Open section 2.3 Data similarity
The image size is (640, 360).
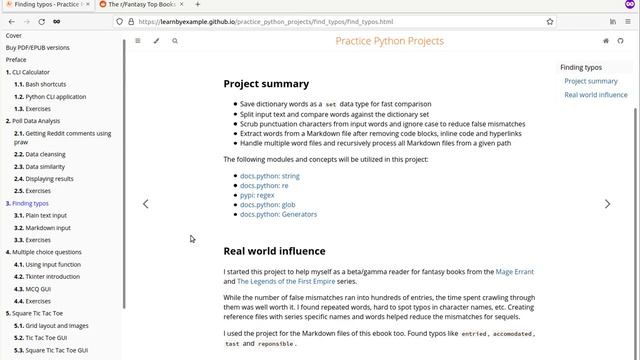click(x=39, y=167)
